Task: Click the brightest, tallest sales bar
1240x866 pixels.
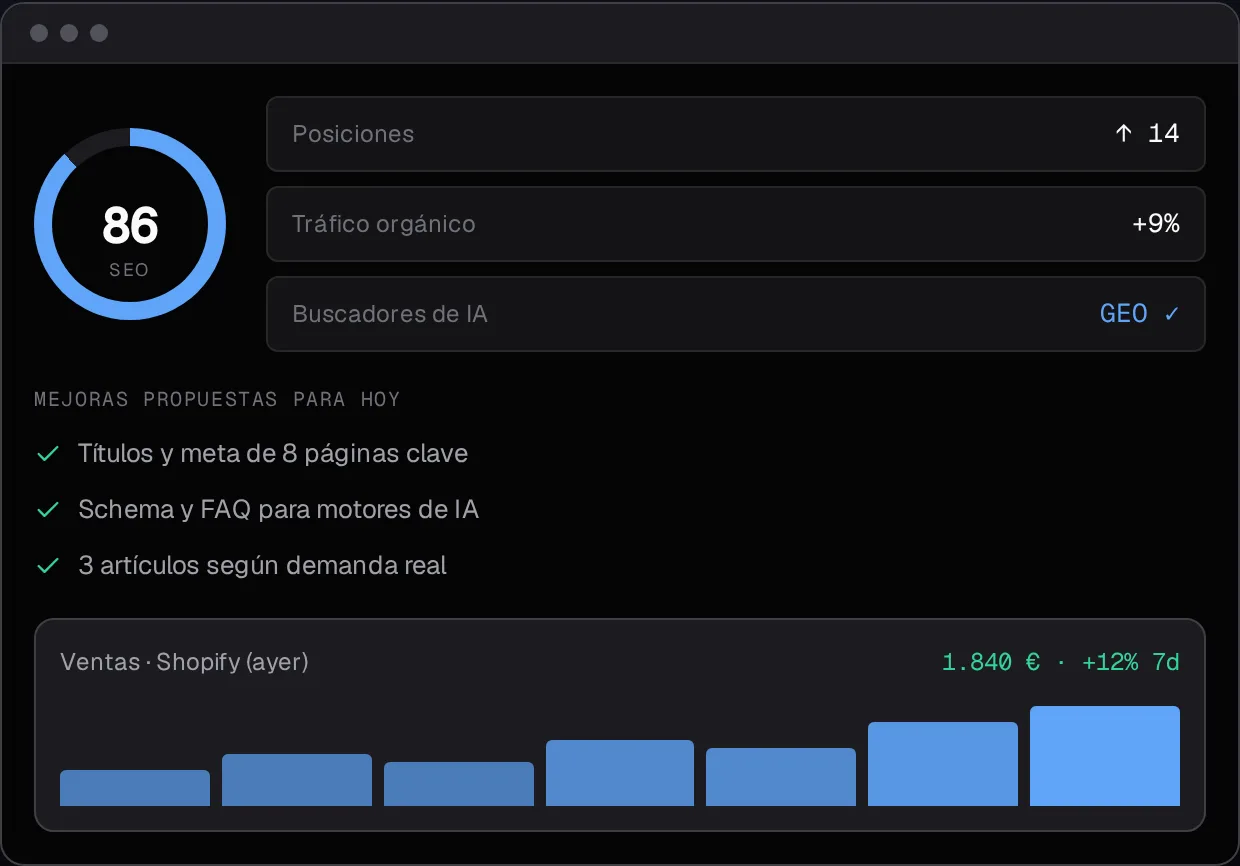Action: 1105,756
